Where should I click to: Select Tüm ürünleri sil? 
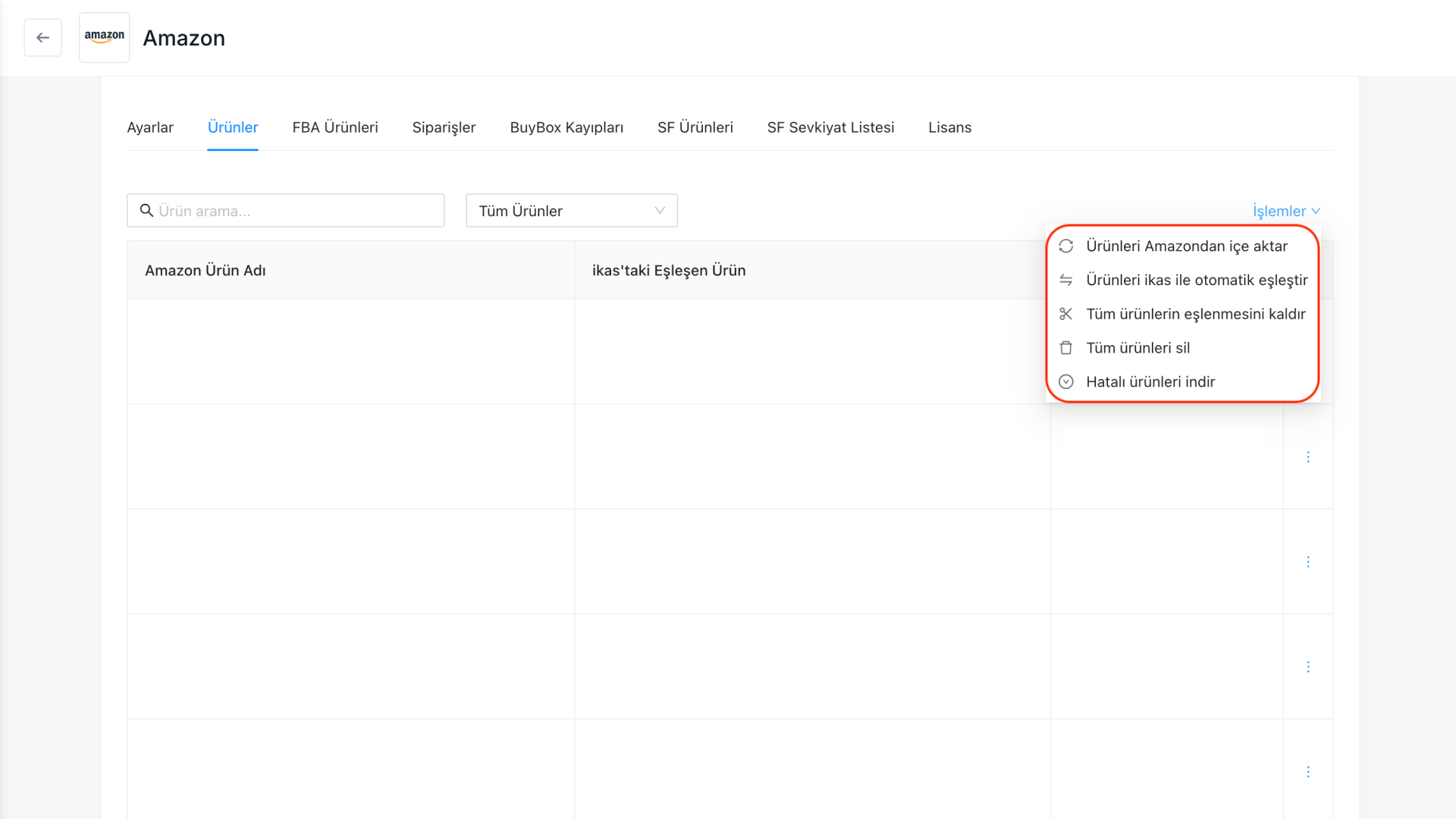[1183, 348]
